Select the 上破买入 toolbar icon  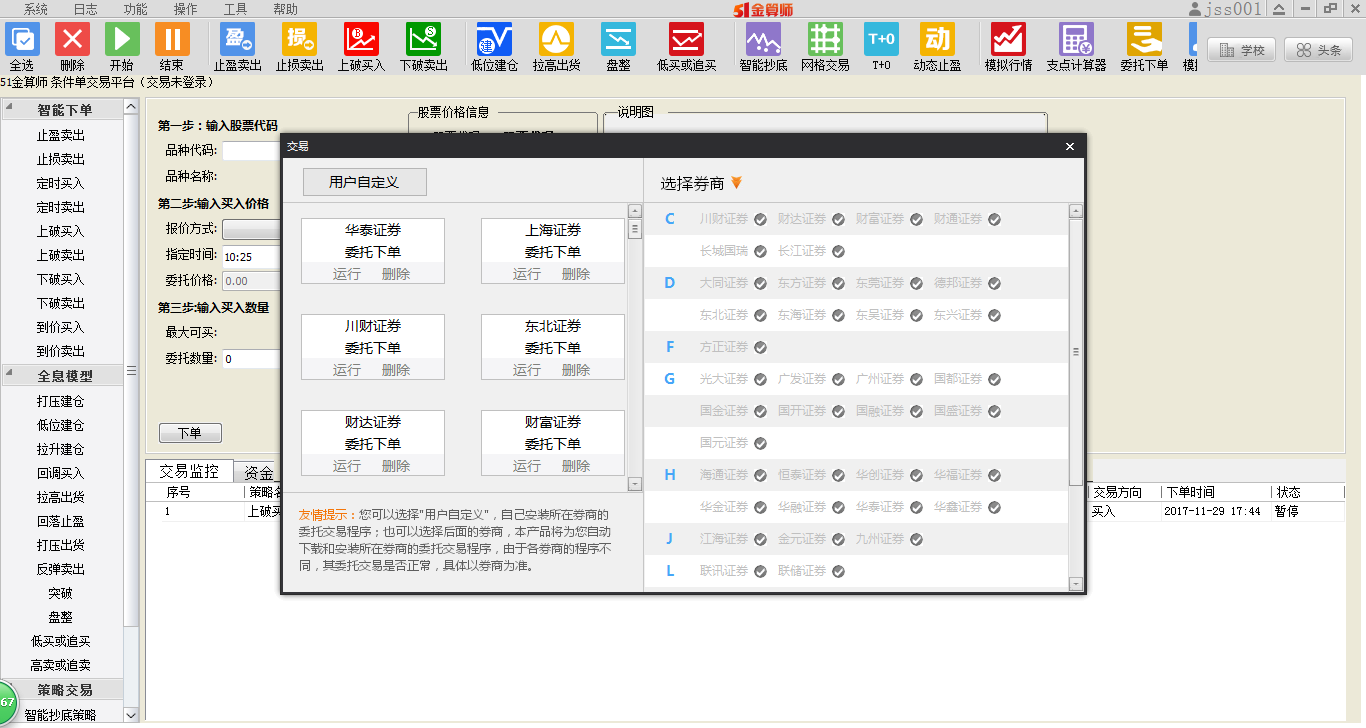pos(361,40)
